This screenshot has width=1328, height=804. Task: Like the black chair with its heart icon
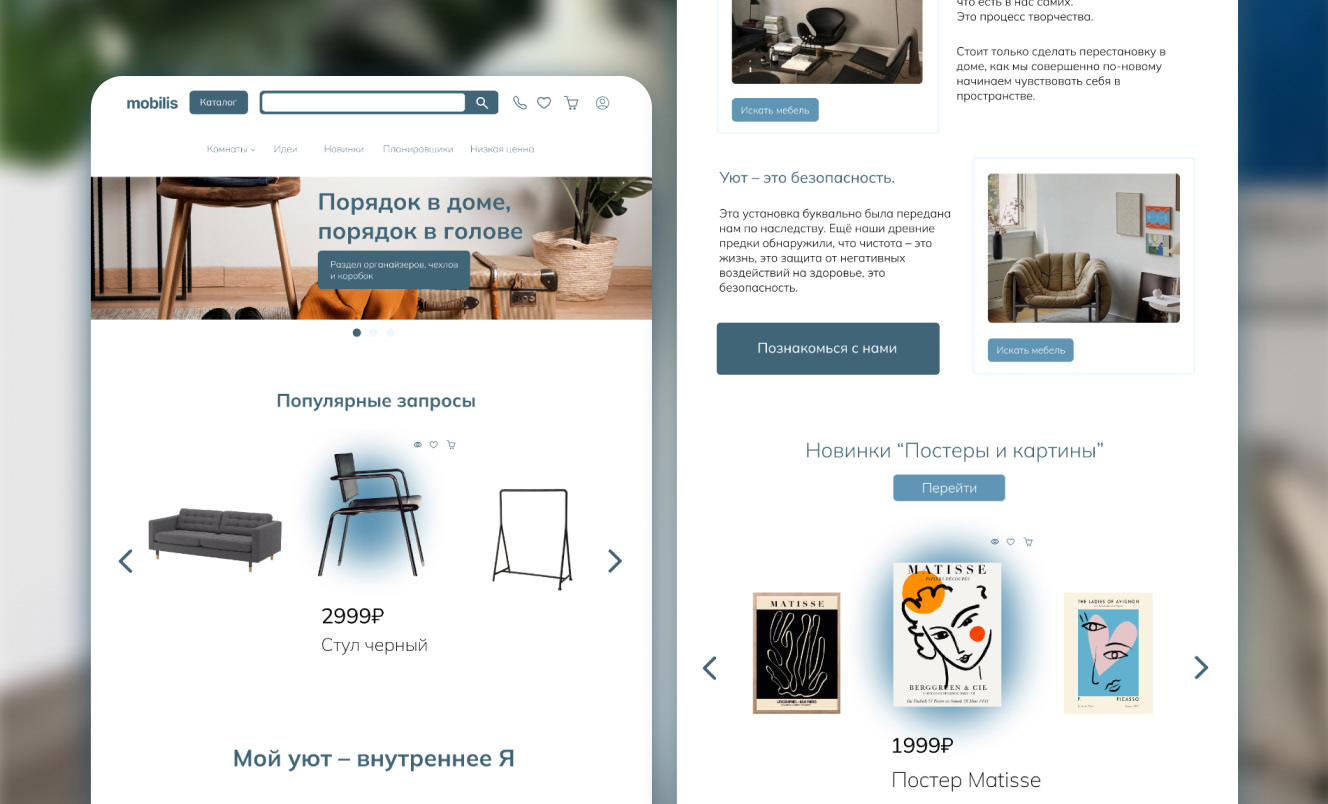(434, 445)
